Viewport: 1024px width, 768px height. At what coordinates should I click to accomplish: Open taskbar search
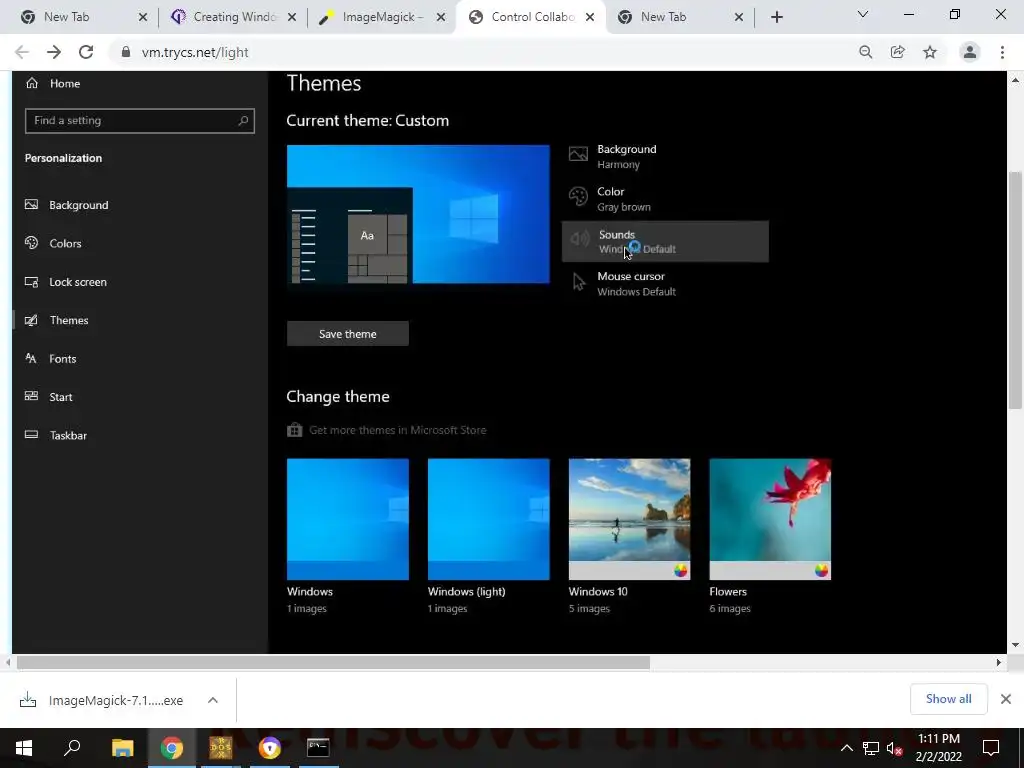[x=72, y=748]
